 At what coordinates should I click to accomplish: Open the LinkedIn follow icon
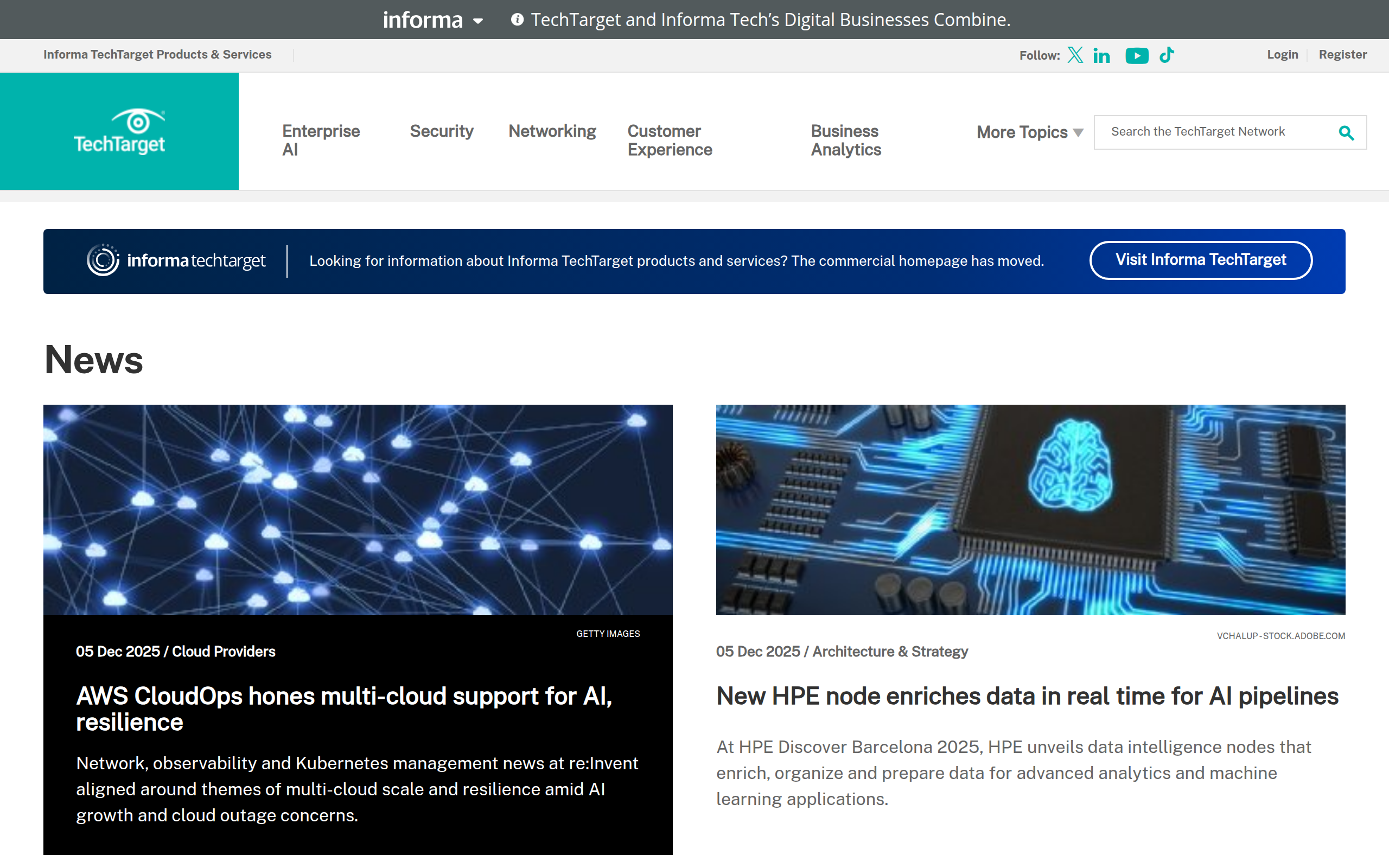(x=1101, y=56)
